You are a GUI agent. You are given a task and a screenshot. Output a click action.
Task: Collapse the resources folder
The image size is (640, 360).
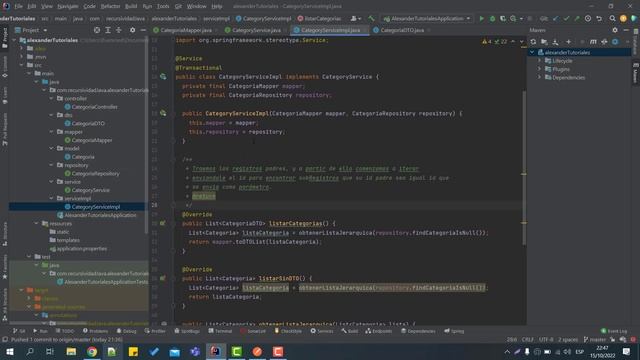coord(36,224)
